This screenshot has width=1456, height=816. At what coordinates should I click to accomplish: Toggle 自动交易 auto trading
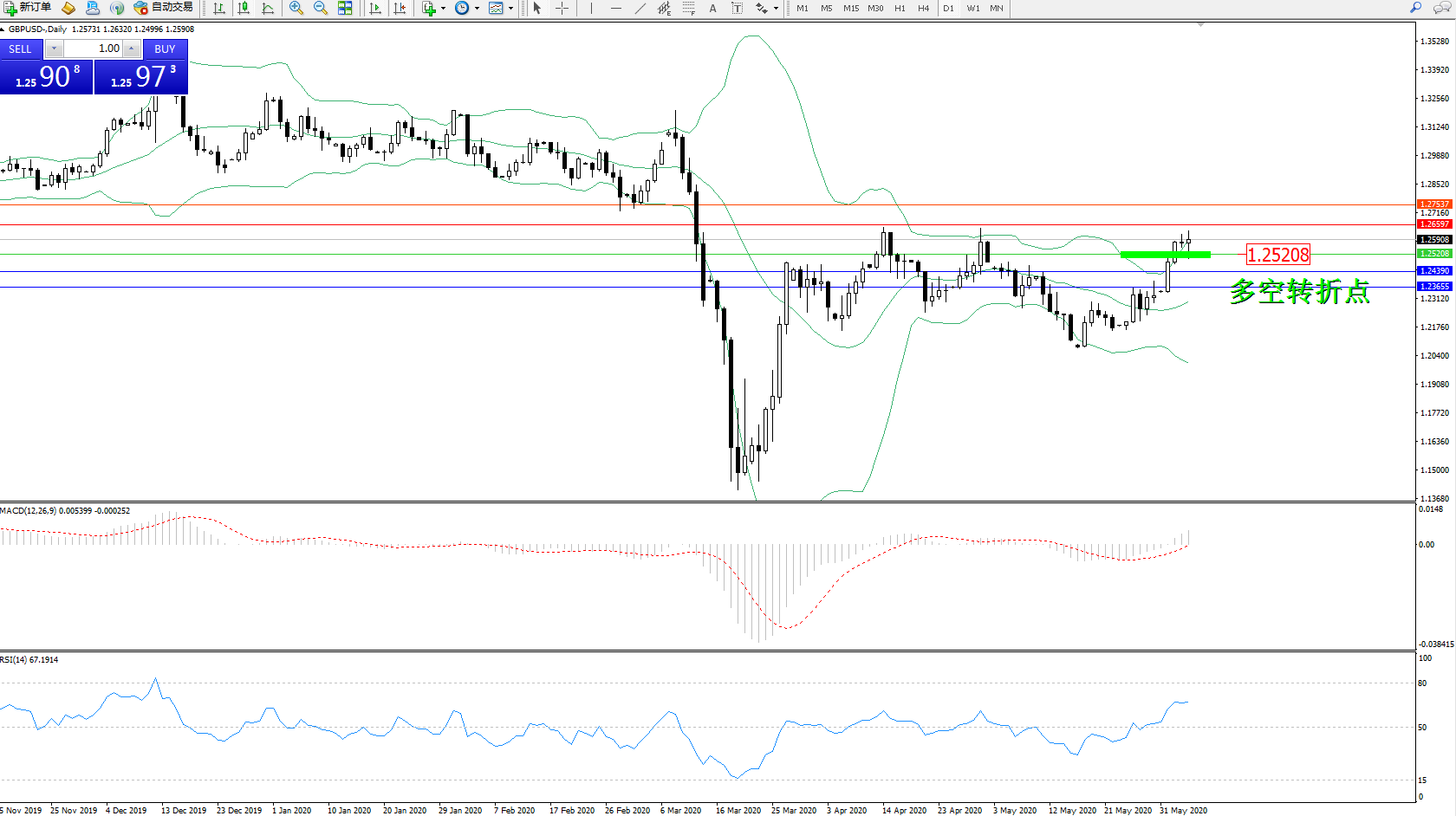pyautogui.click(x=163, y=8)
